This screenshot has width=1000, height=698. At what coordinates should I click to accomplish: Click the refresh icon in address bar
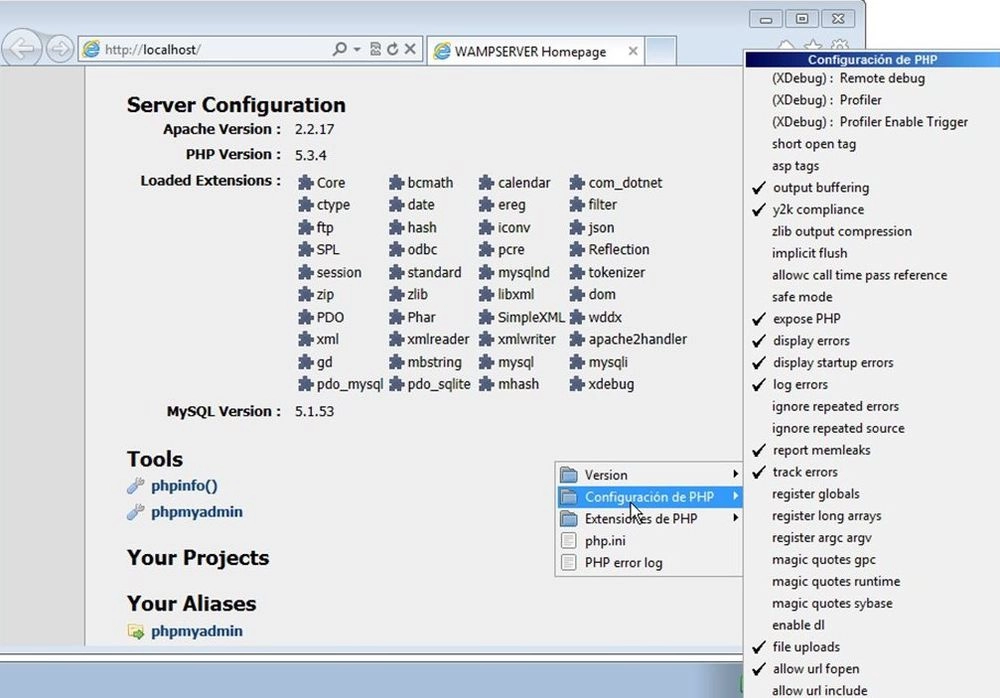(393, 49)
